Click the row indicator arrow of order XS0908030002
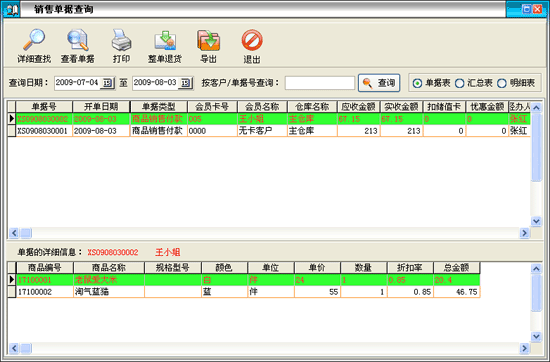The height and width of the screenshot is (362, 550). pyautogui.click(x=12, y=119)
